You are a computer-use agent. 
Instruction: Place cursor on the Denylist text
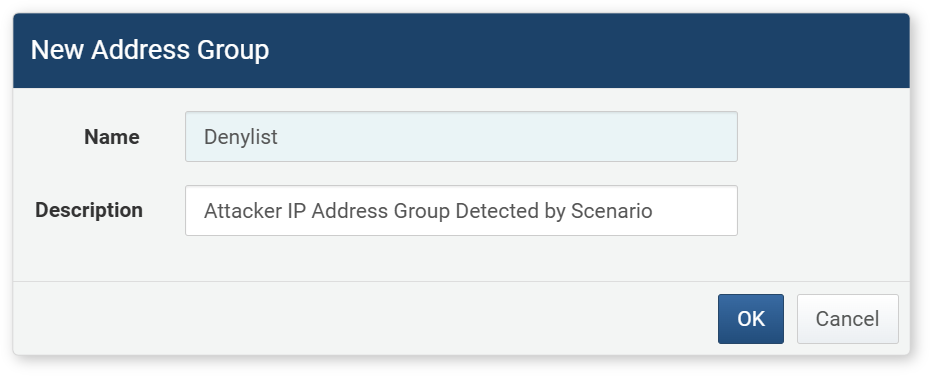tap(240, 137)
